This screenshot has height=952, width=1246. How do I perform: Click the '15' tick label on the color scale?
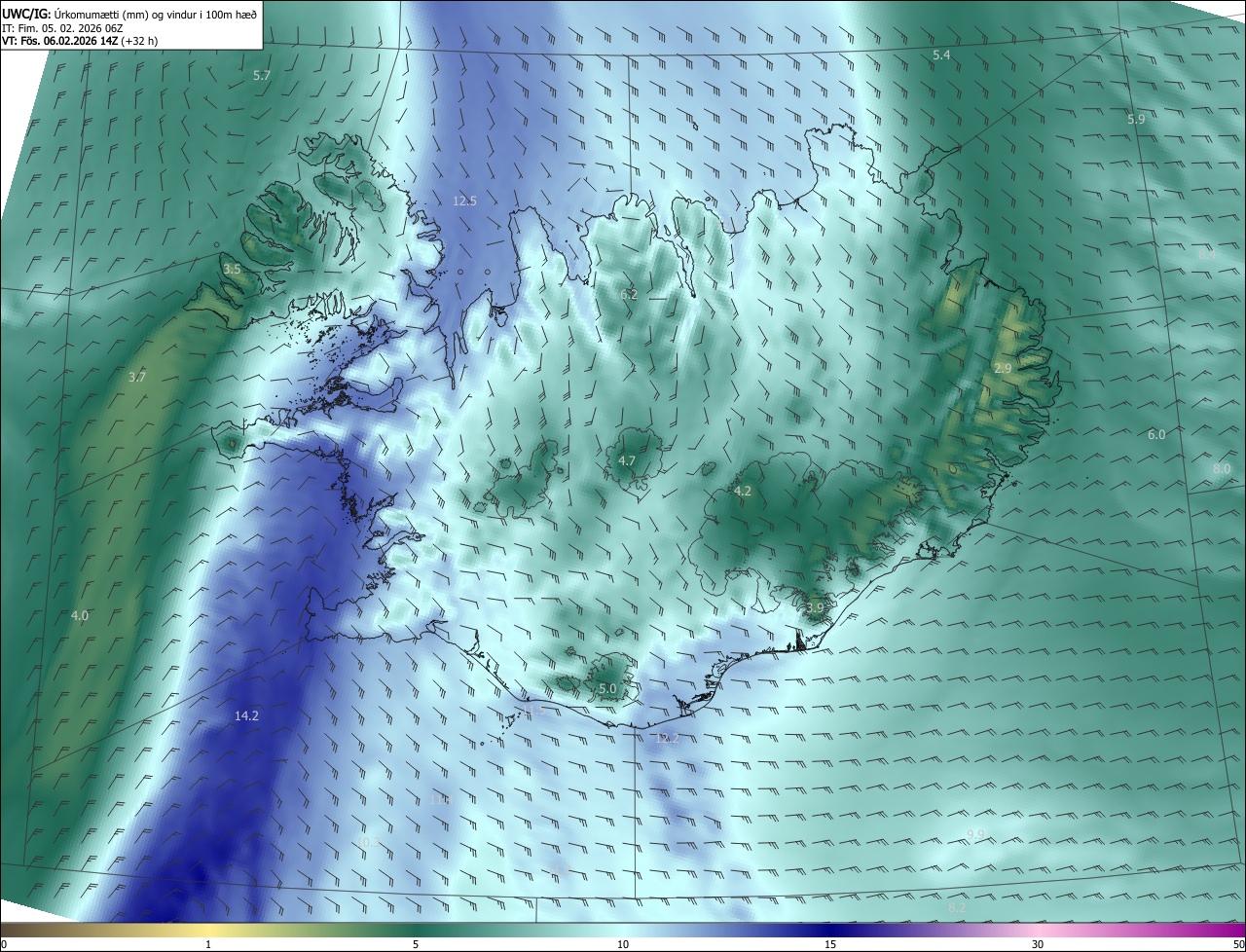tap(830, 944)
